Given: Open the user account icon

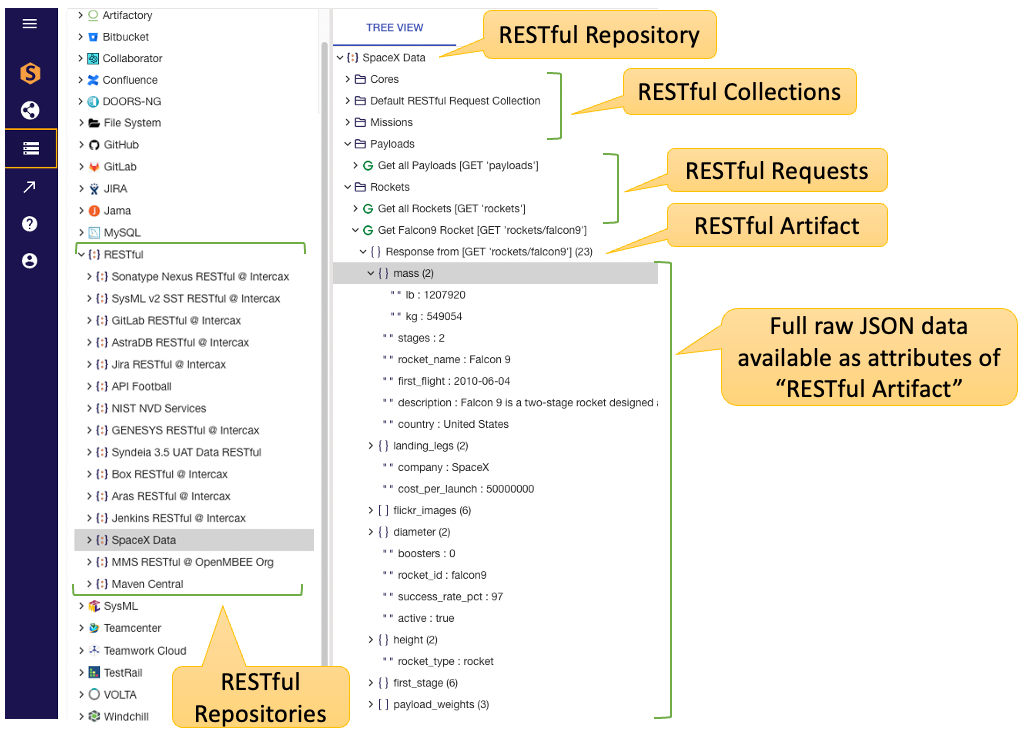Looking at the screenshot, I should coord(30,260).
